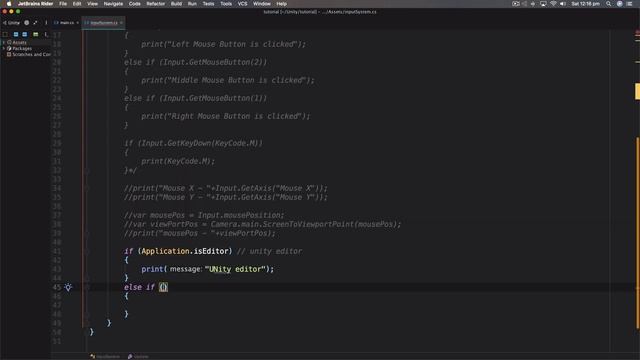Open the Unity view dropdown in explorer

click(11, 23)
